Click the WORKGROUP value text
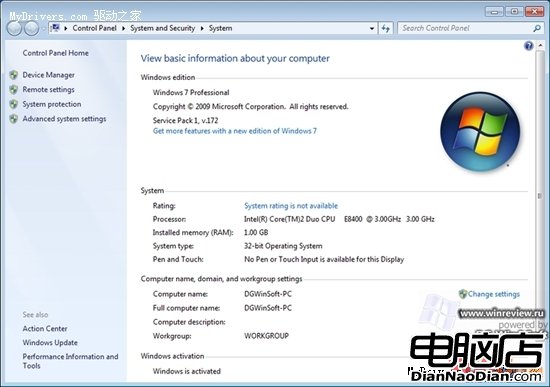550x387 pixels. (266, 336)
